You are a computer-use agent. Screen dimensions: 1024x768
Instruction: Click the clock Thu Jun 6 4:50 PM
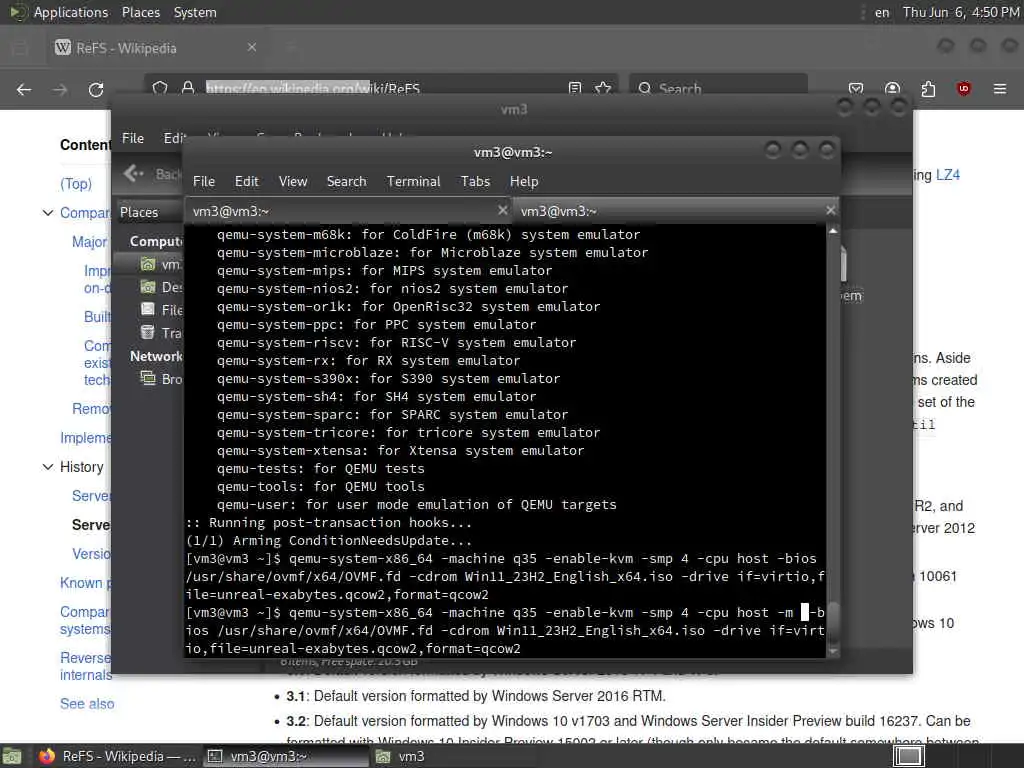(x=961, y=12)
